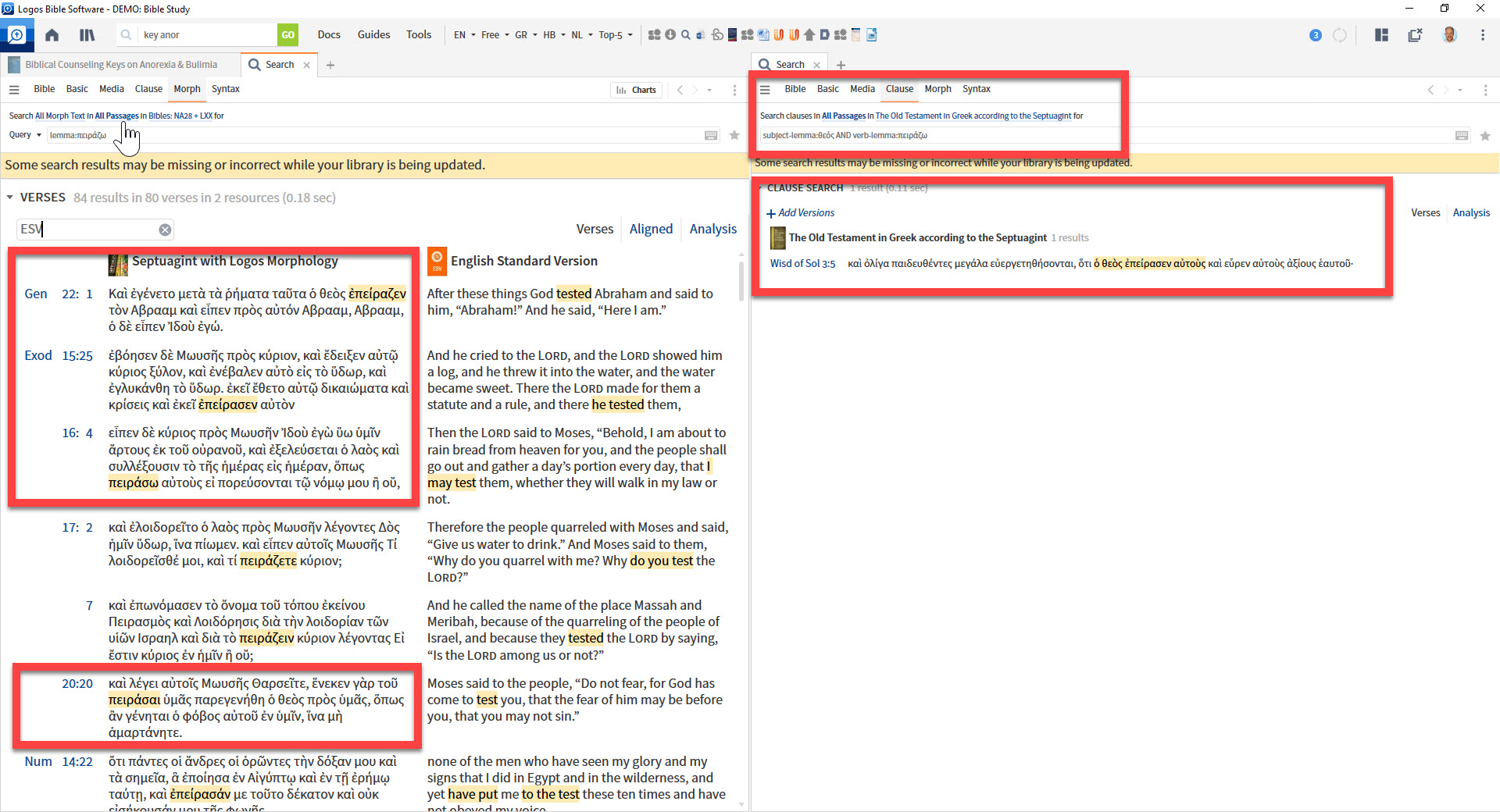Image resolution: width=1500 pixels, height=812 pixels.
Task: Close the left Search tab
Action: [x=307, y=65]
